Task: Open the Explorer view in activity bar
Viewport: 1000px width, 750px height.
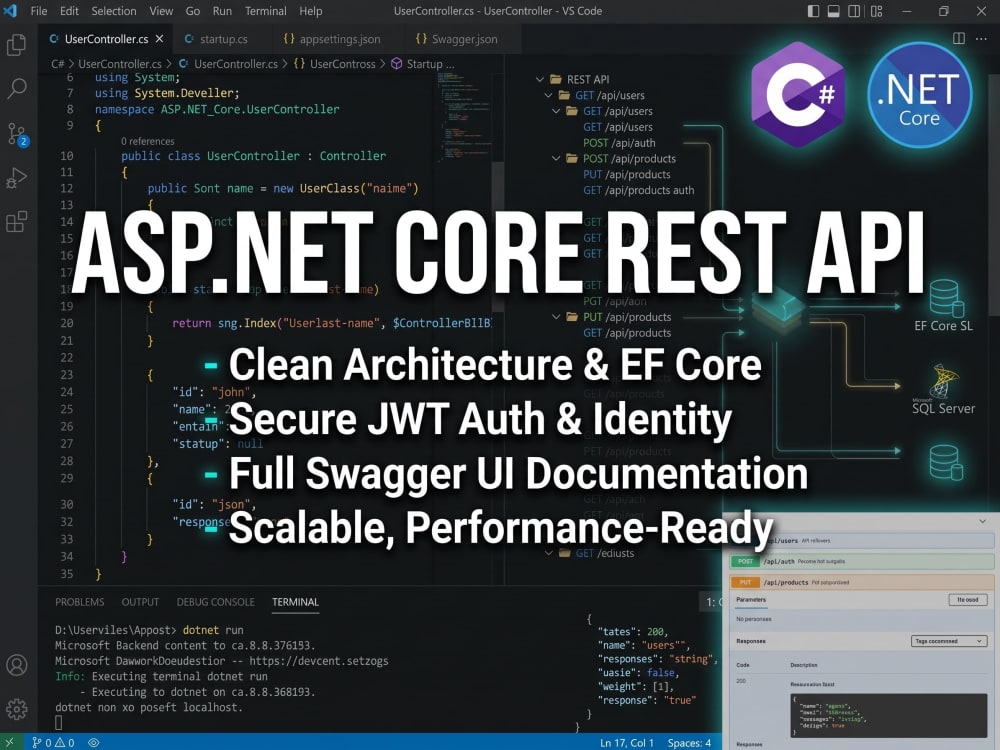Action: click(x=17, y=45)
